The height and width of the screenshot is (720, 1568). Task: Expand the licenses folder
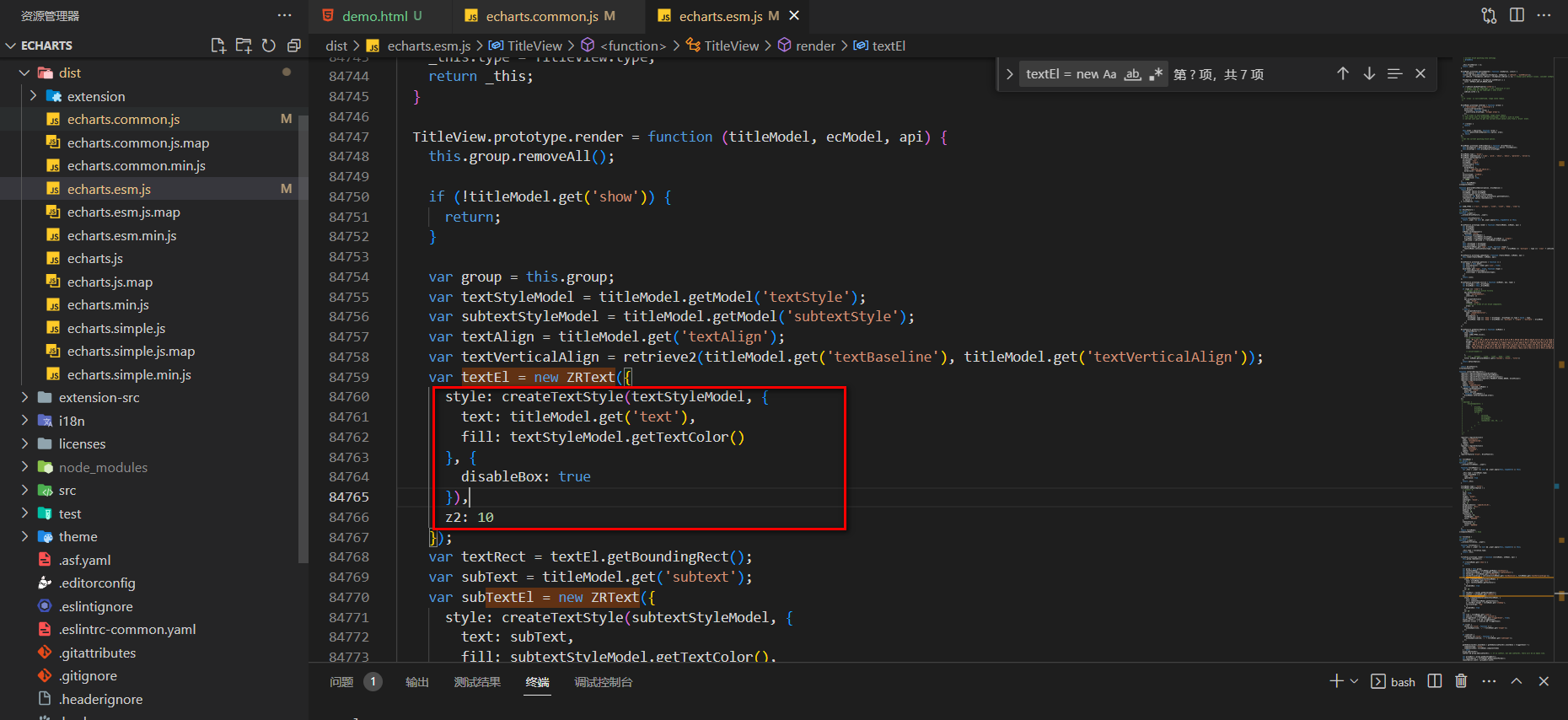tap(24, 443)
